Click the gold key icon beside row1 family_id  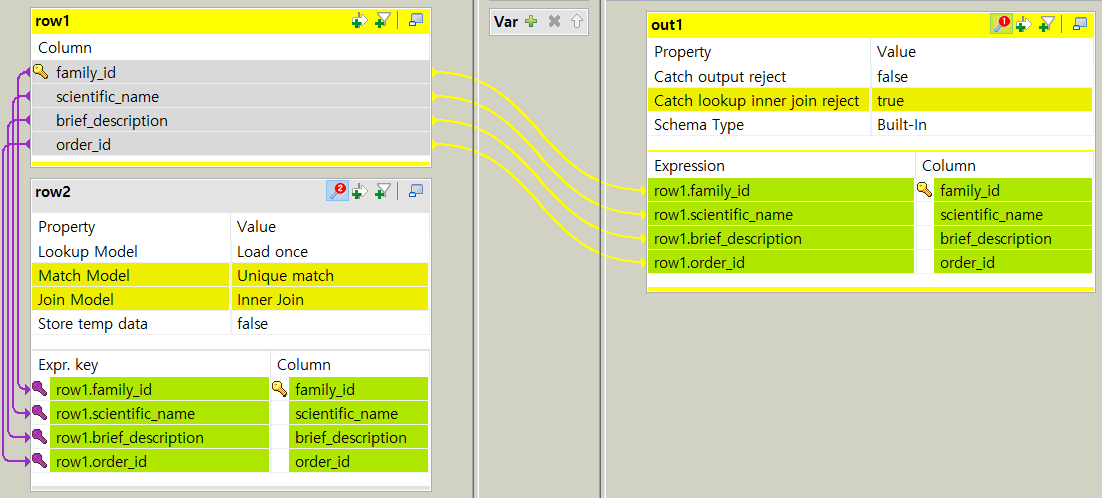click(x=41, y=72)
